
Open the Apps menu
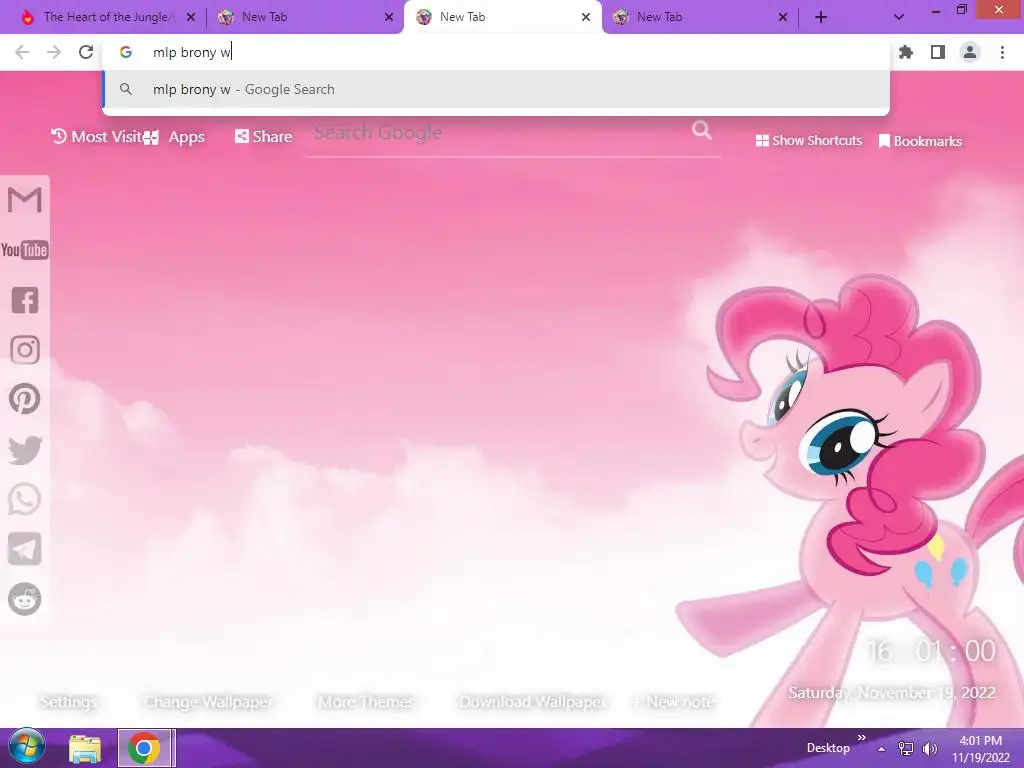[x=174, y=137]
